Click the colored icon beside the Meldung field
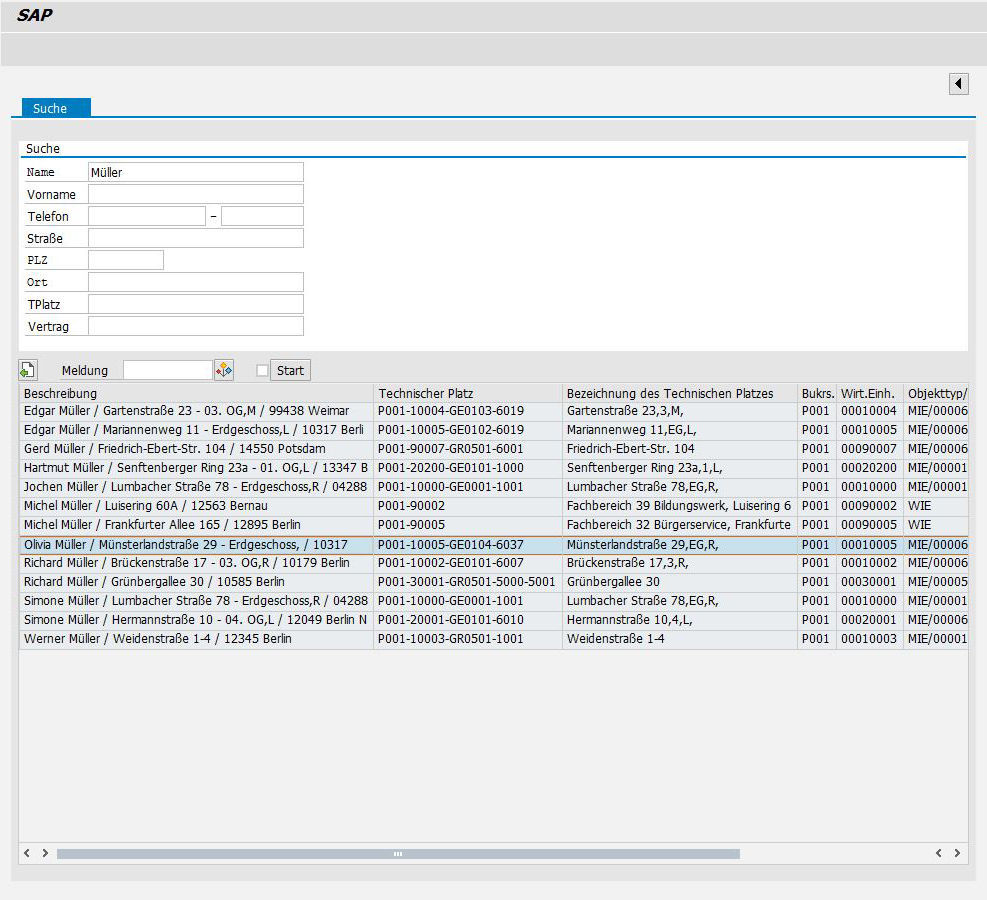This screenshot has height=900, width=987. tap(224, 370)
